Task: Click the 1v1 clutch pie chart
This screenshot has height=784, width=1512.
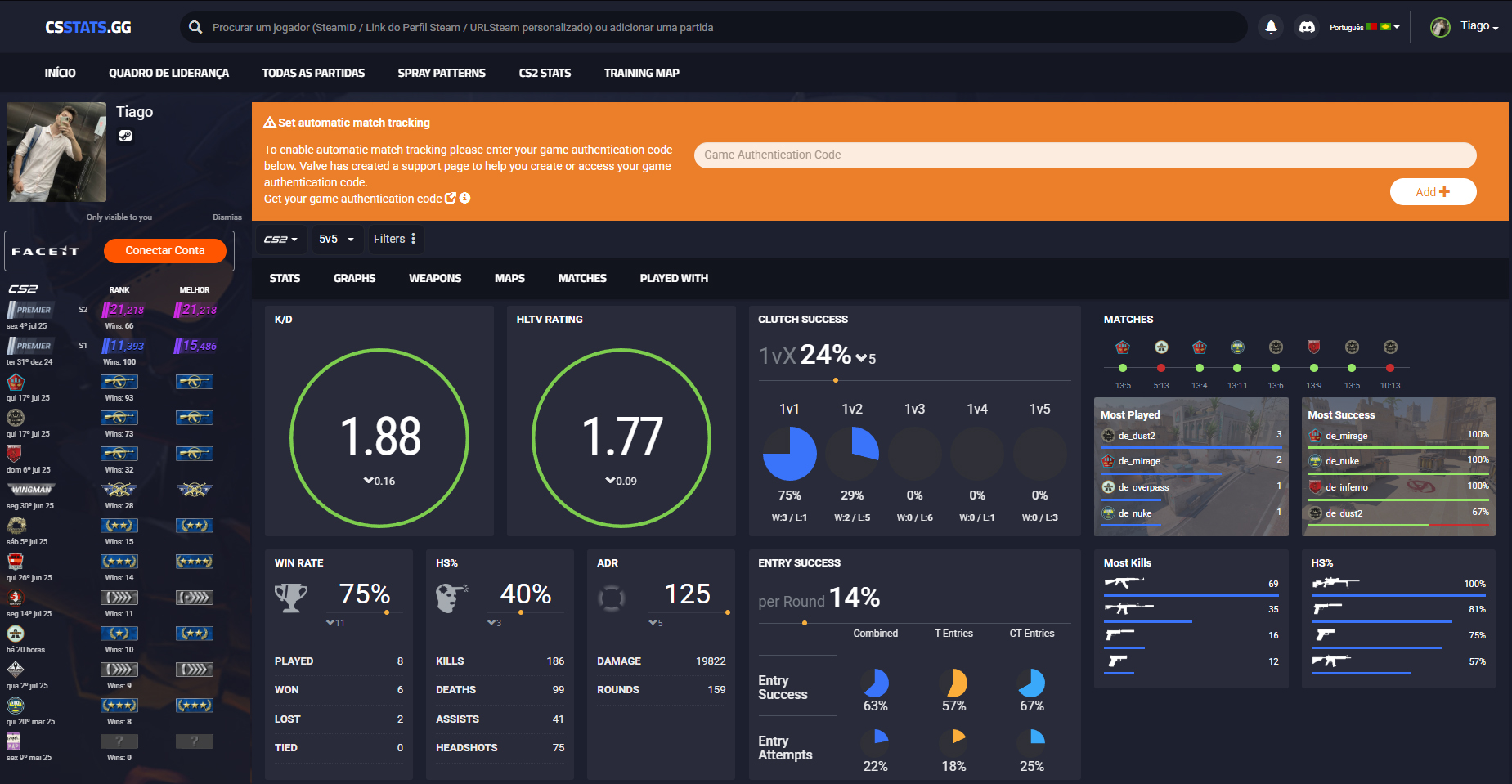Action: (789, 453)
